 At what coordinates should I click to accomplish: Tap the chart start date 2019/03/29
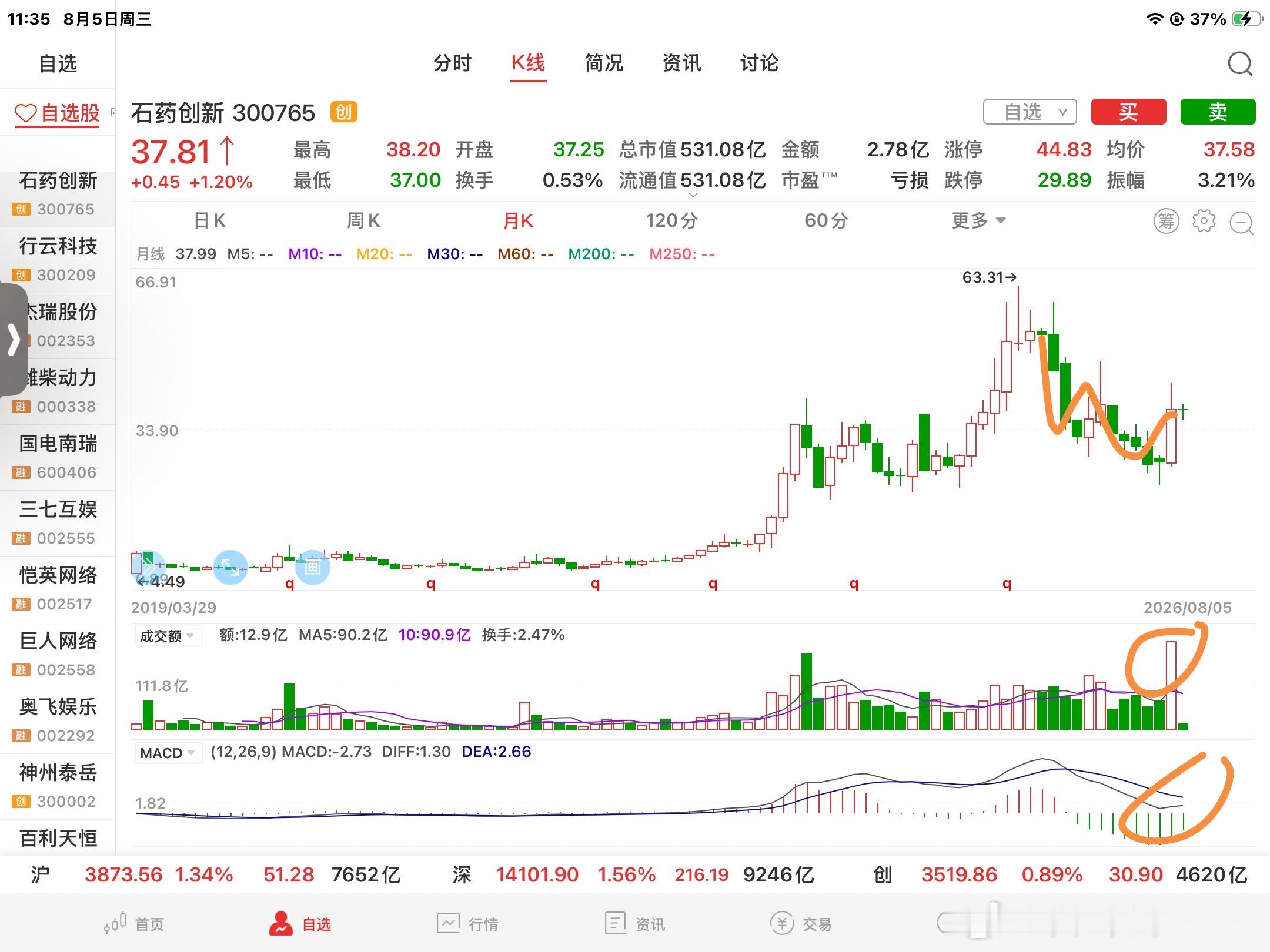(x=173, y=608)
